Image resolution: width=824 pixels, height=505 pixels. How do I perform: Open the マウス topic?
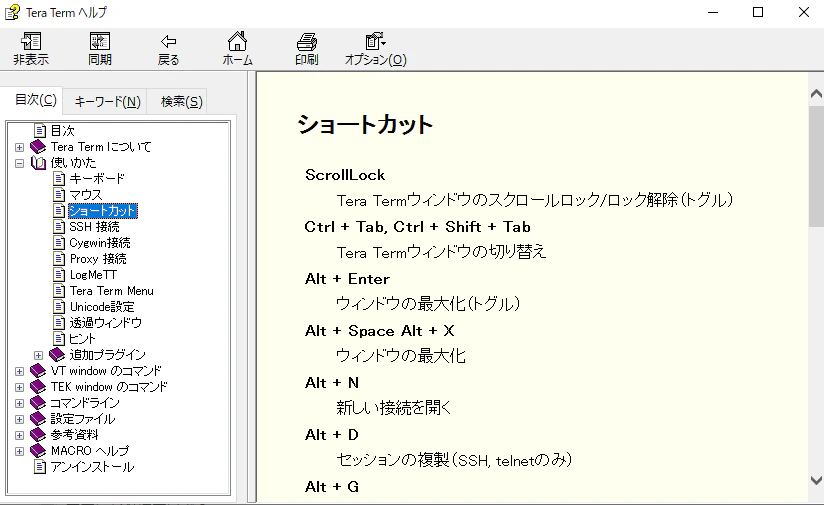point(86,195)
